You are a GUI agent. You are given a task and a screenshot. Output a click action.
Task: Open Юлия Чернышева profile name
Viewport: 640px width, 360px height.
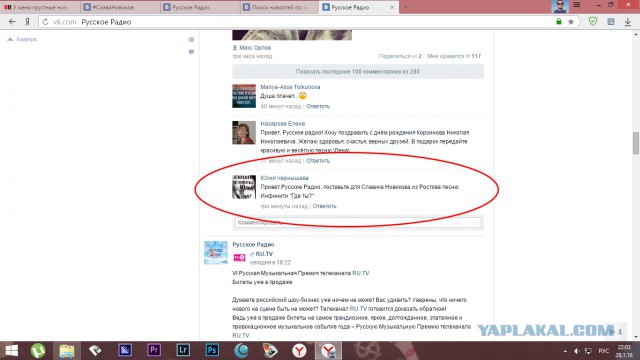coord(284,178)
